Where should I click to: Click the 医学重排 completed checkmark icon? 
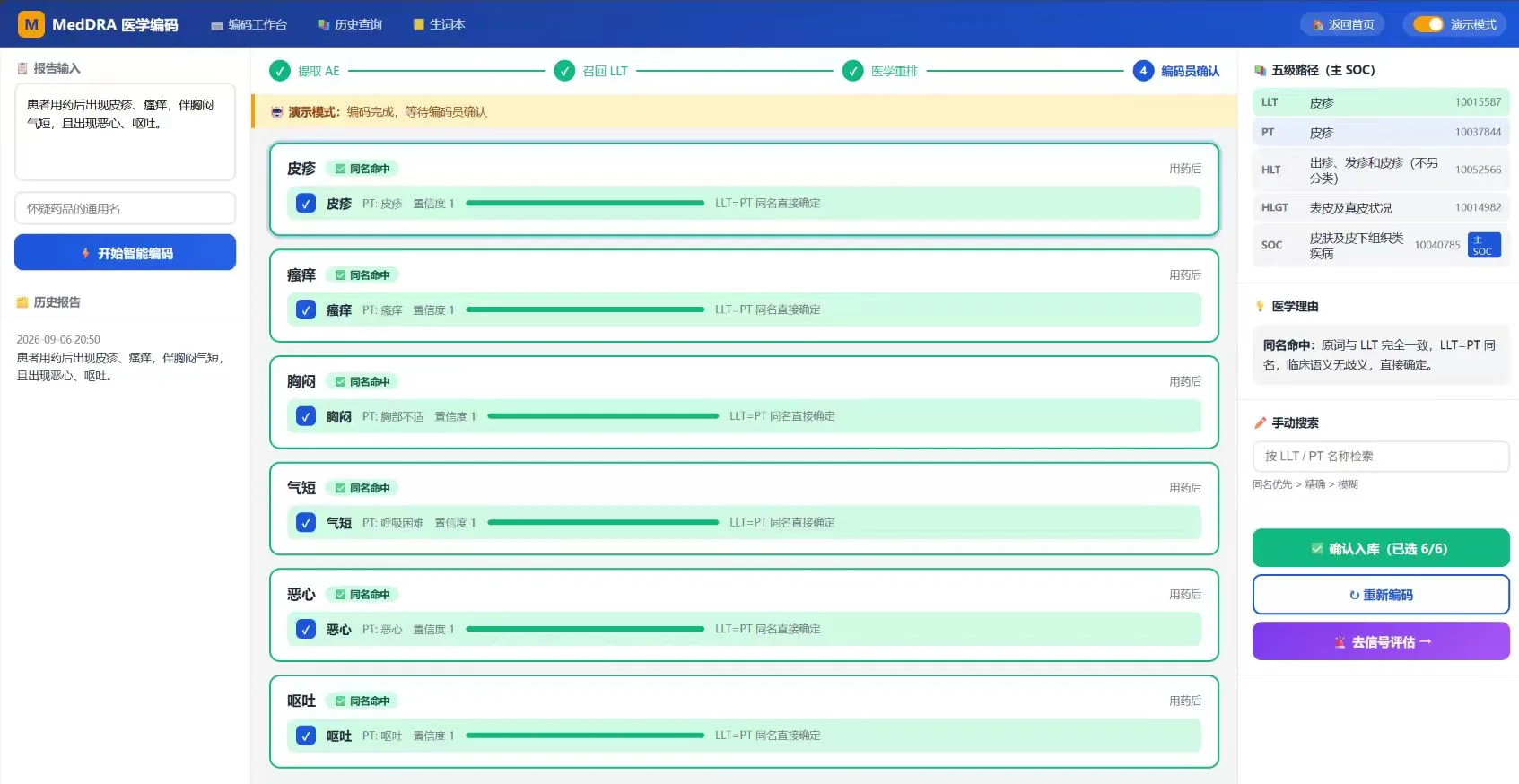coord(852,71)
